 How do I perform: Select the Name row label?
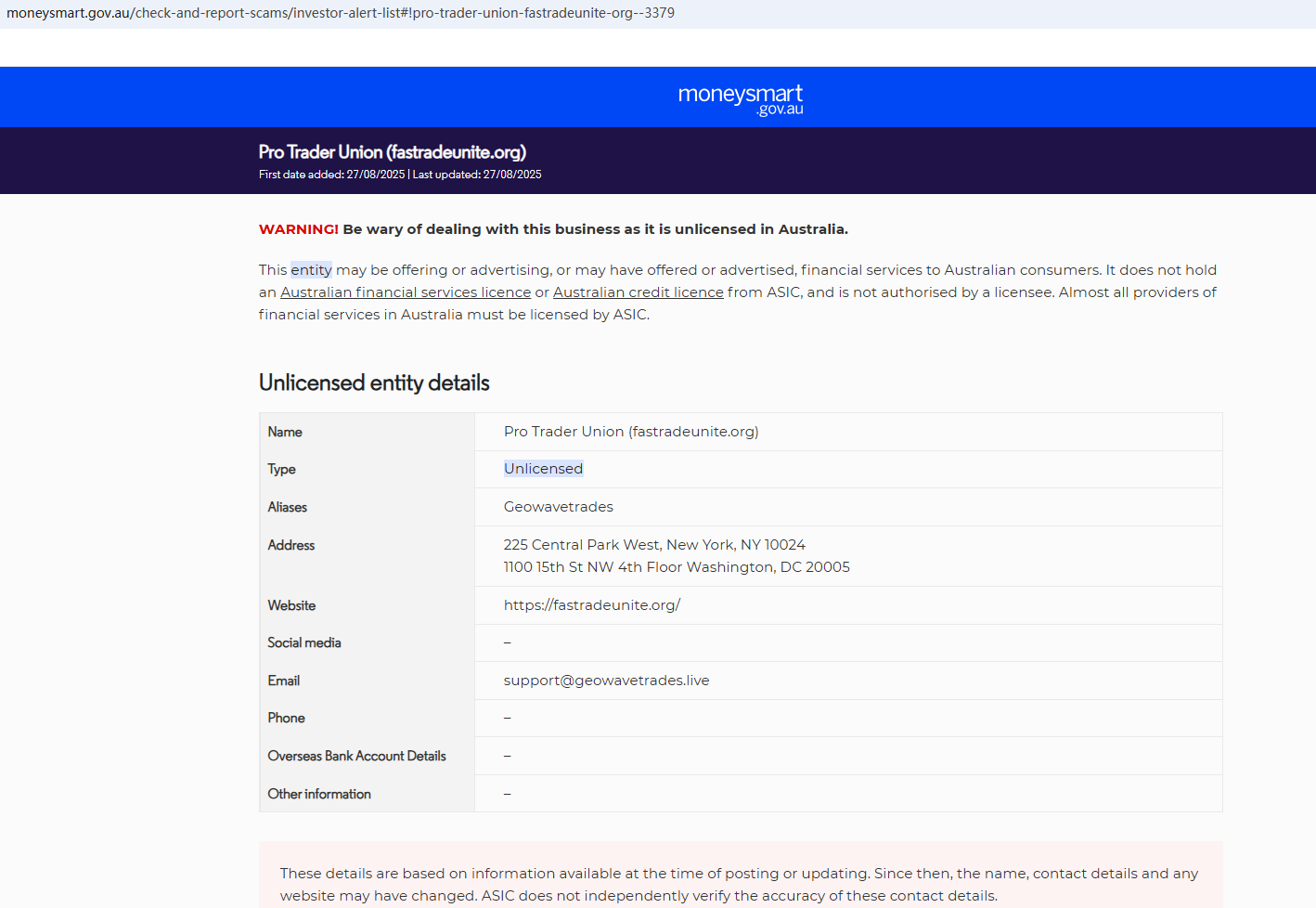tap(285, 432)
